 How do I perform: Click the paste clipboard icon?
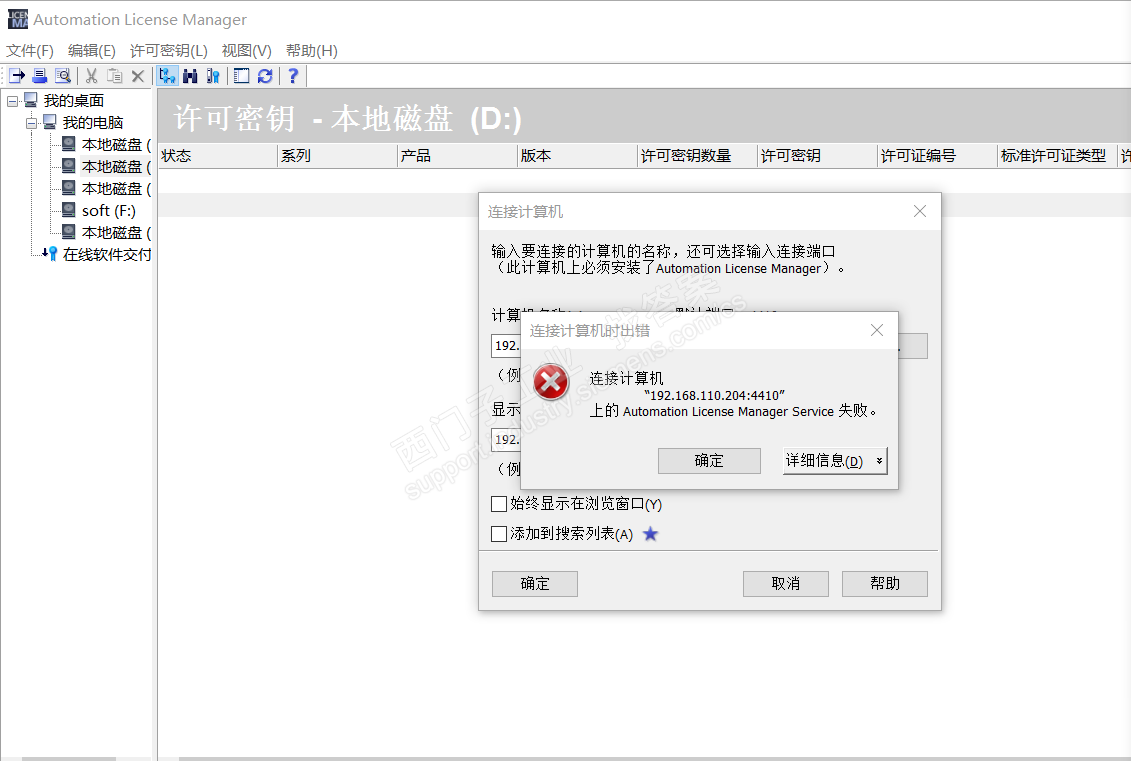point(115,76)
